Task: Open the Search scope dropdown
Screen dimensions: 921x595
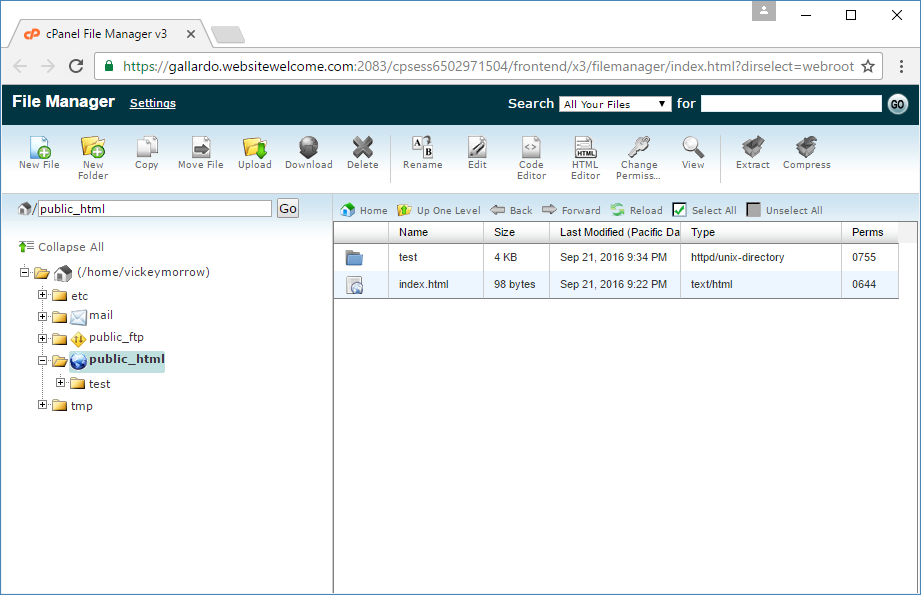Action: pos(615,104)
